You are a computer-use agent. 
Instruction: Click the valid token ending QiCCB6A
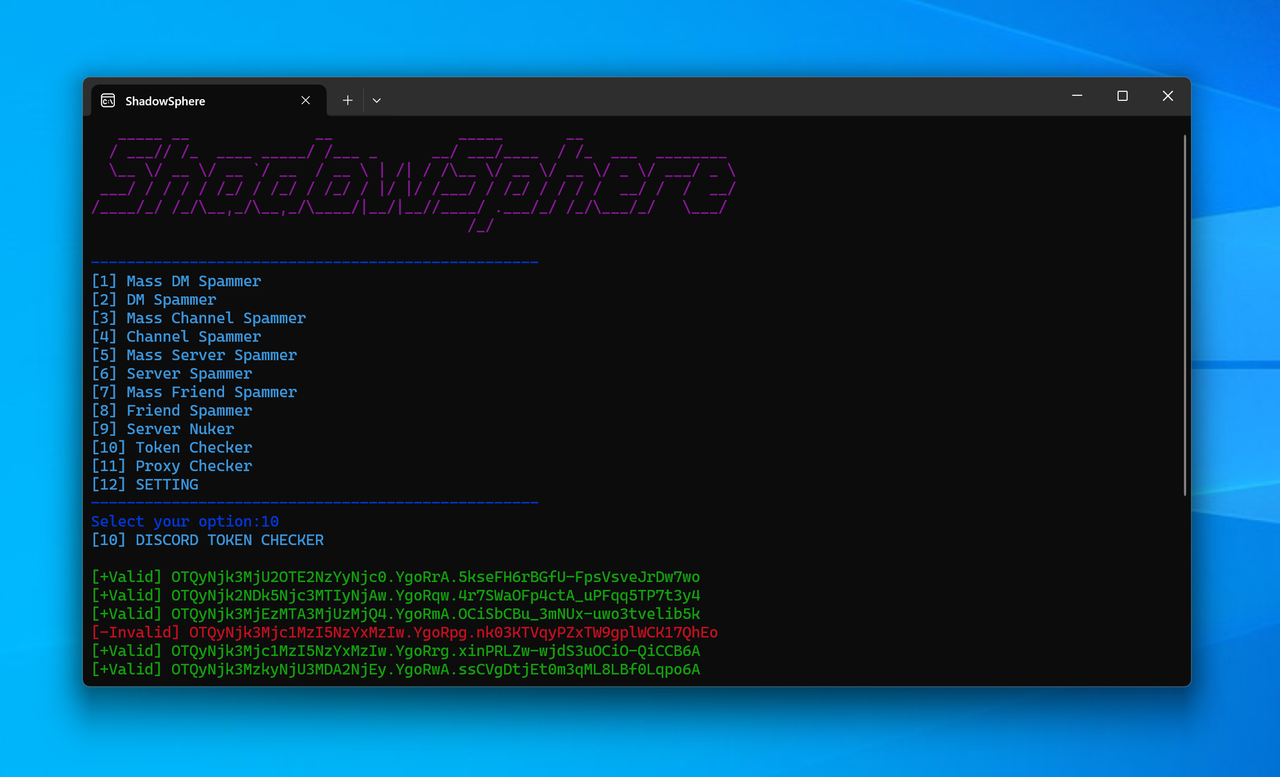(x=396, y=651)
